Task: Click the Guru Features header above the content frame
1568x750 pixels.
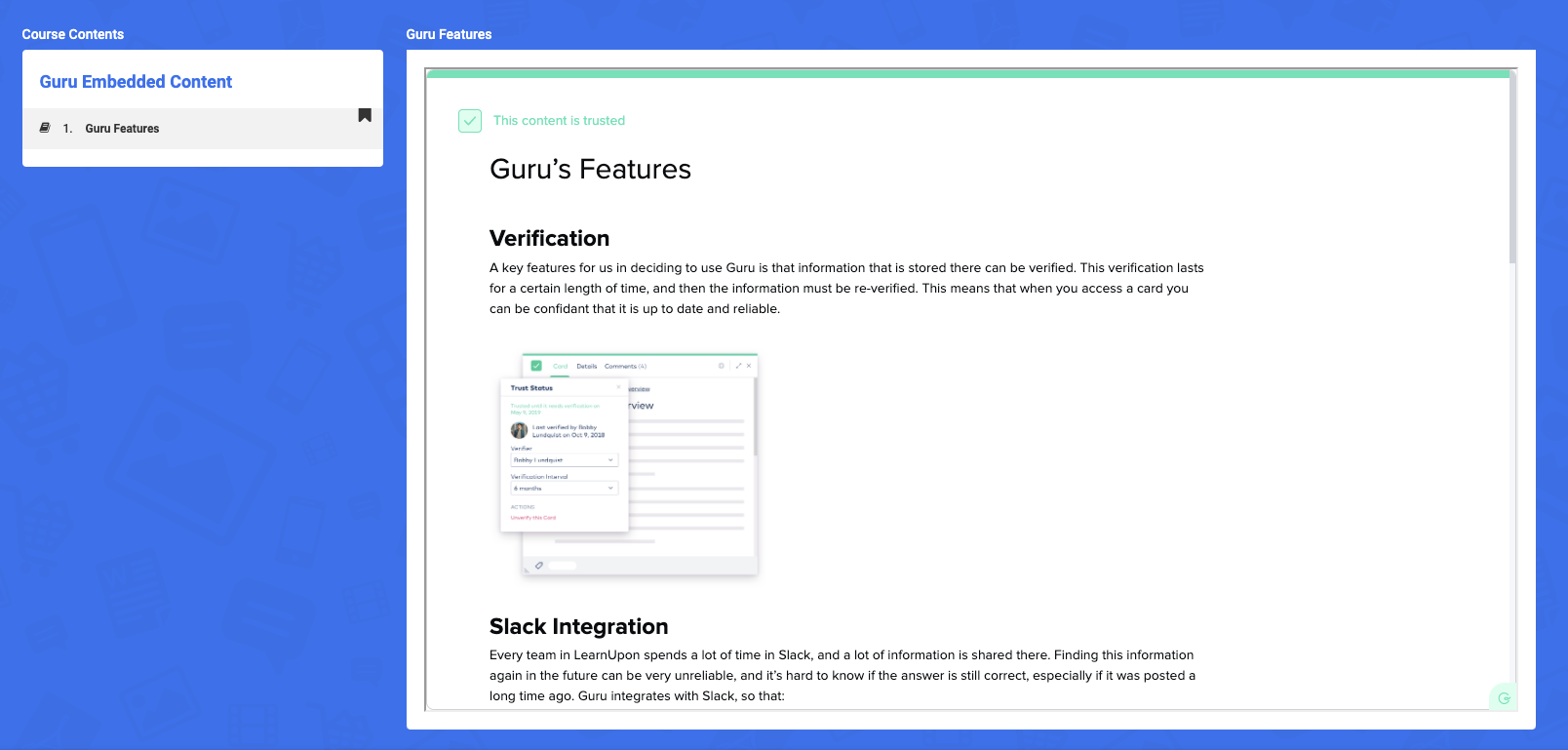Action: 449,34
